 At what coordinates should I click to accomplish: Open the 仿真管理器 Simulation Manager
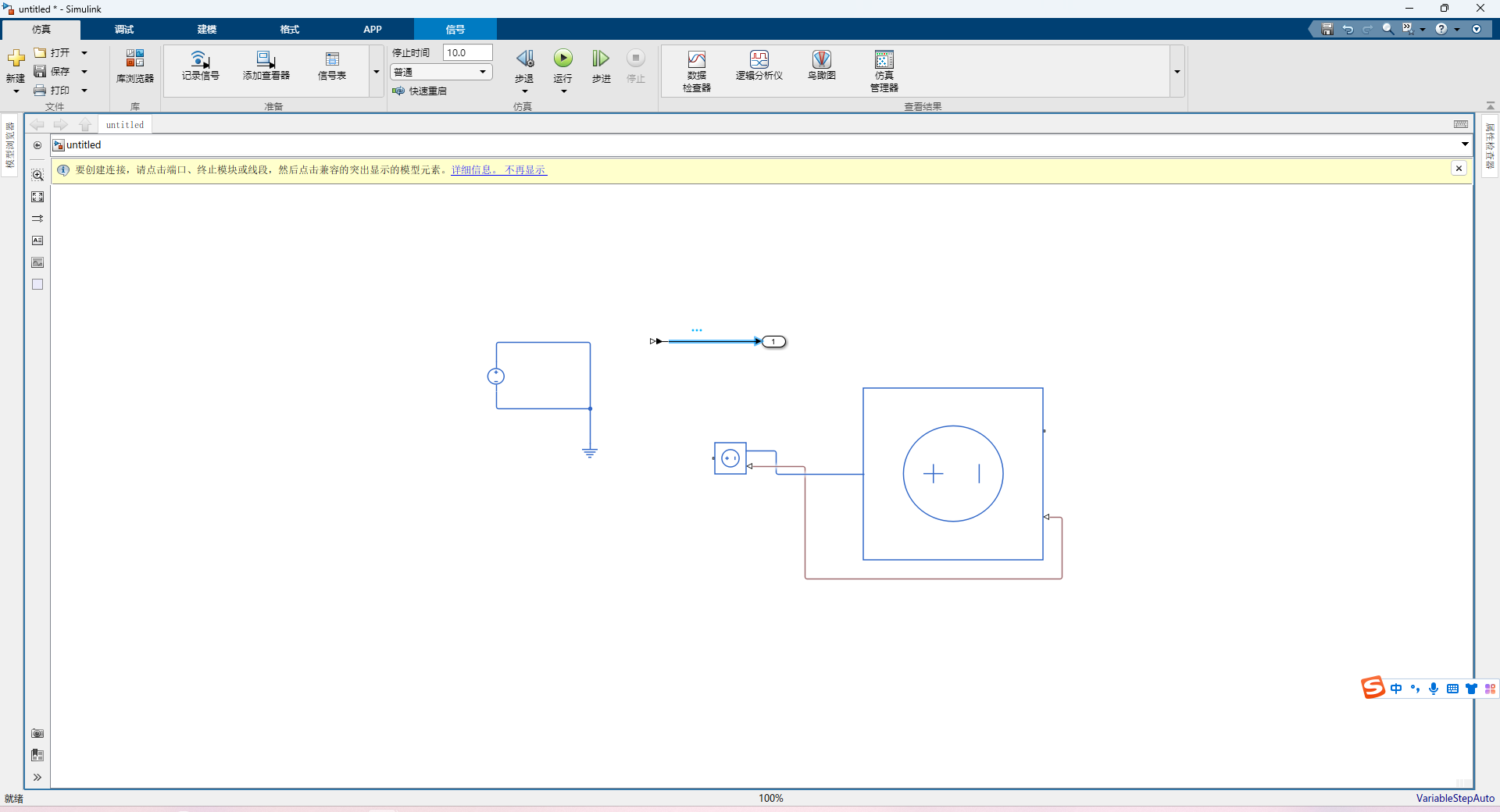coord(884,71)
